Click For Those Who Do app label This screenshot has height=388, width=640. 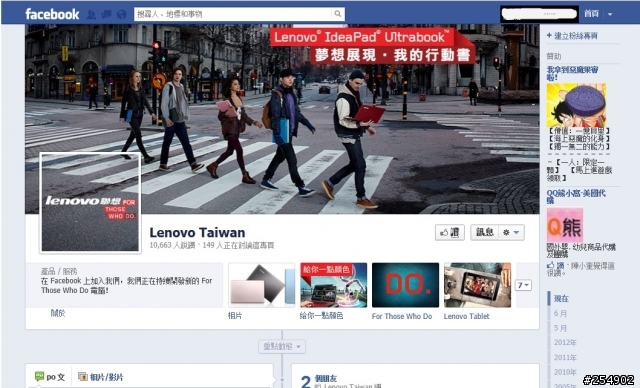(402, 316)
